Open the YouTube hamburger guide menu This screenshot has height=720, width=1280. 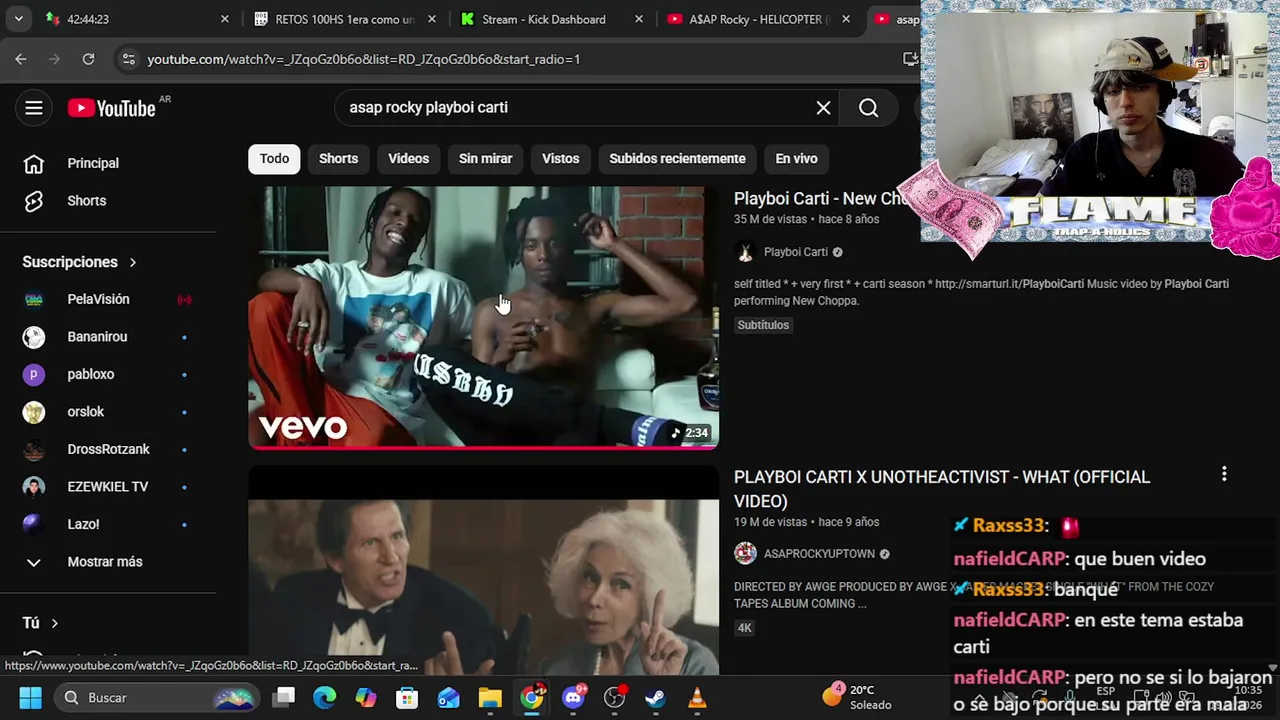coord(34,108)
